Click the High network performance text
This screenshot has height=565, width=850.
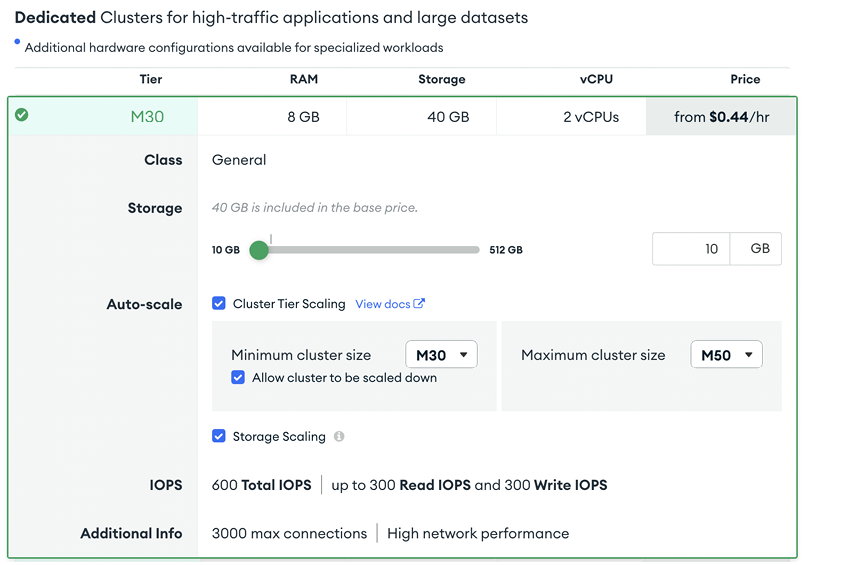click(x=478, y=534)
